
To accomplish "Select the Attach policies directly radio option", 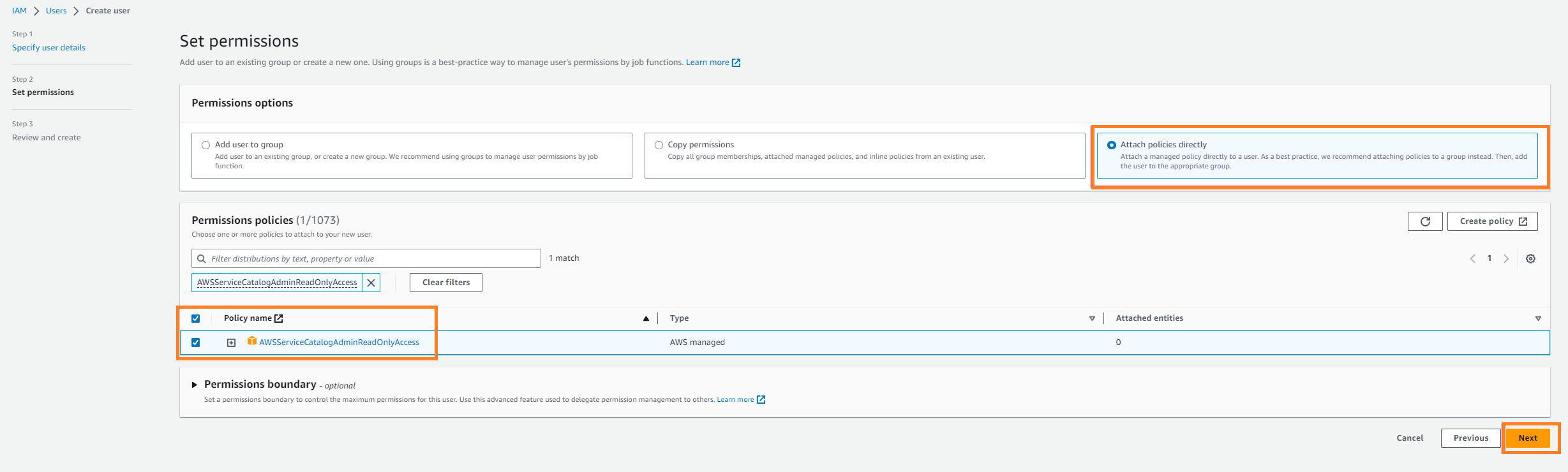I will point(1112,145).
